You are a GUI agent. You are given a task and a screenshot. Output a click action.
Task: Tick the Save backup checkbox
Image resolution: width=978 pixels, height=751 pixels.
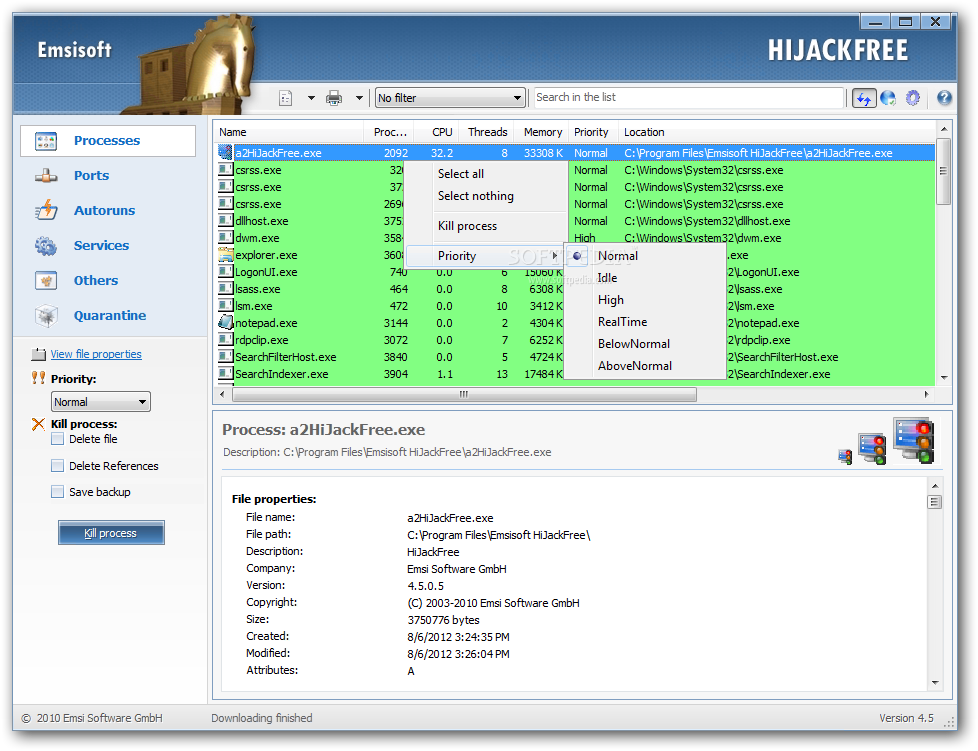coord(57,492)
